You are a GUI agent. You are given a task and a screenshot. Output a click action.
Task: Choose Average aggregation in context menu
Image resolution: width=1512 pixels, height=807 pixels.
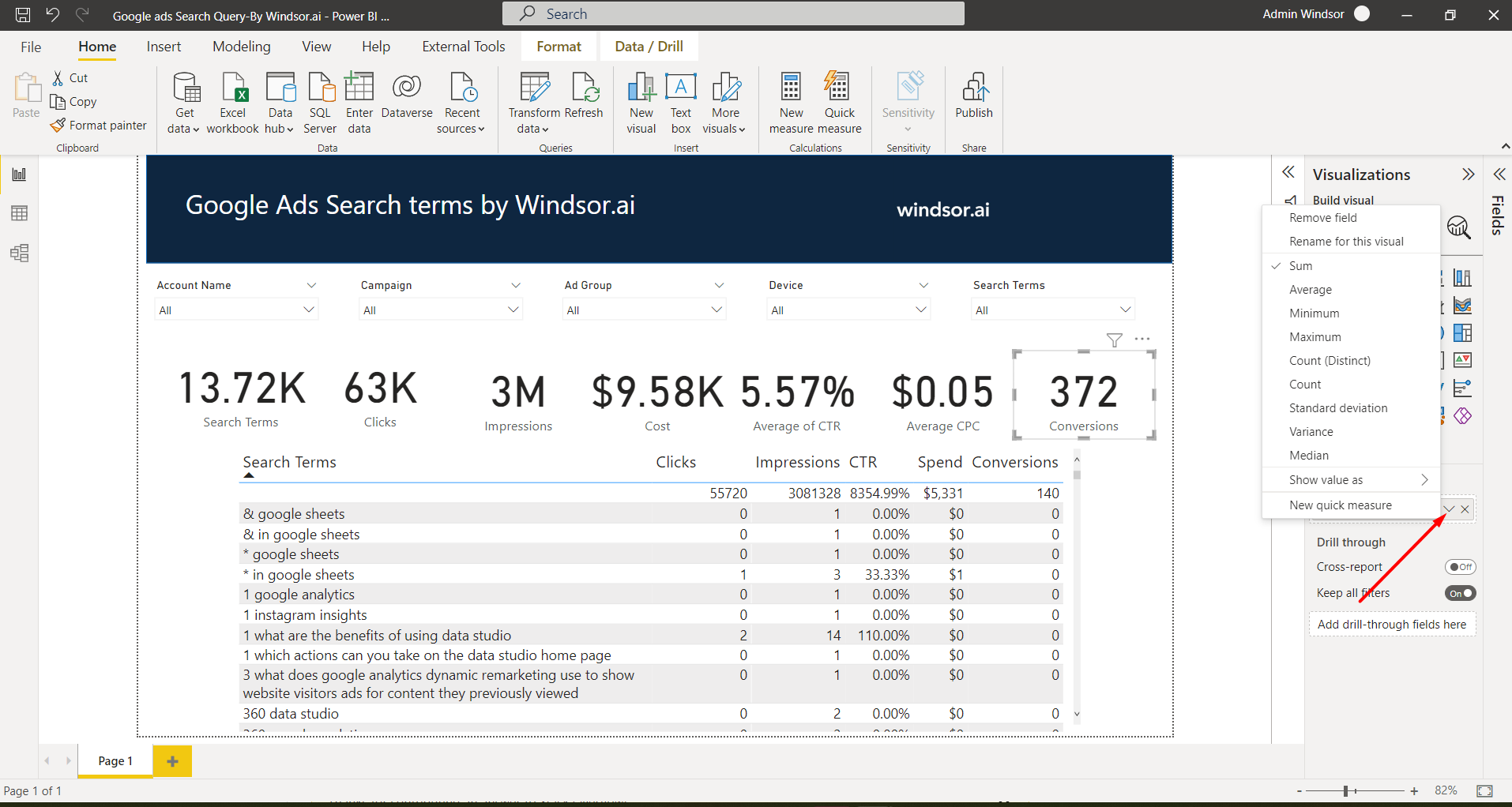coord(1352,290)
